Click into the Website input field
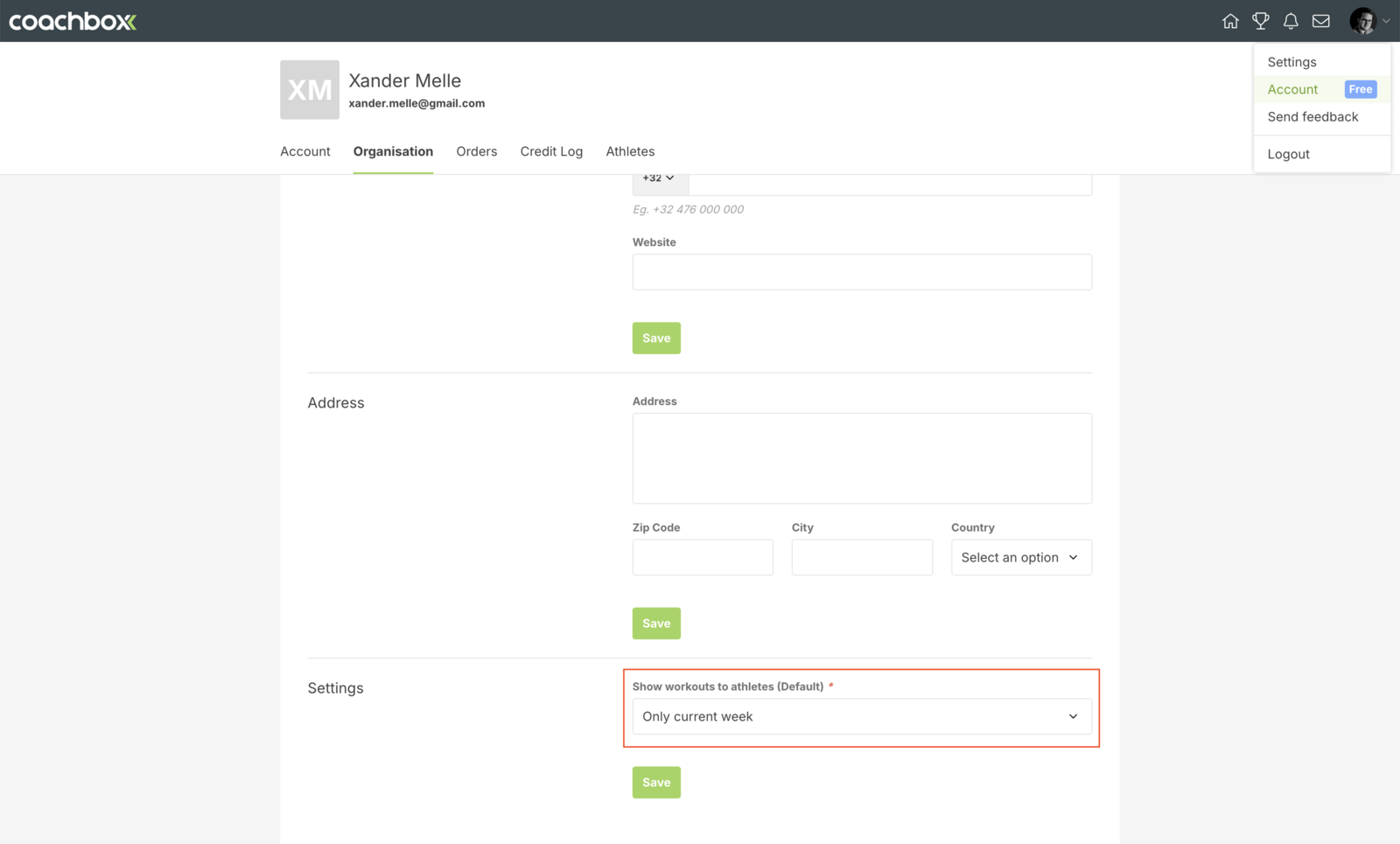Screen dimensions: 1400x844 click(x=861, y=272)
